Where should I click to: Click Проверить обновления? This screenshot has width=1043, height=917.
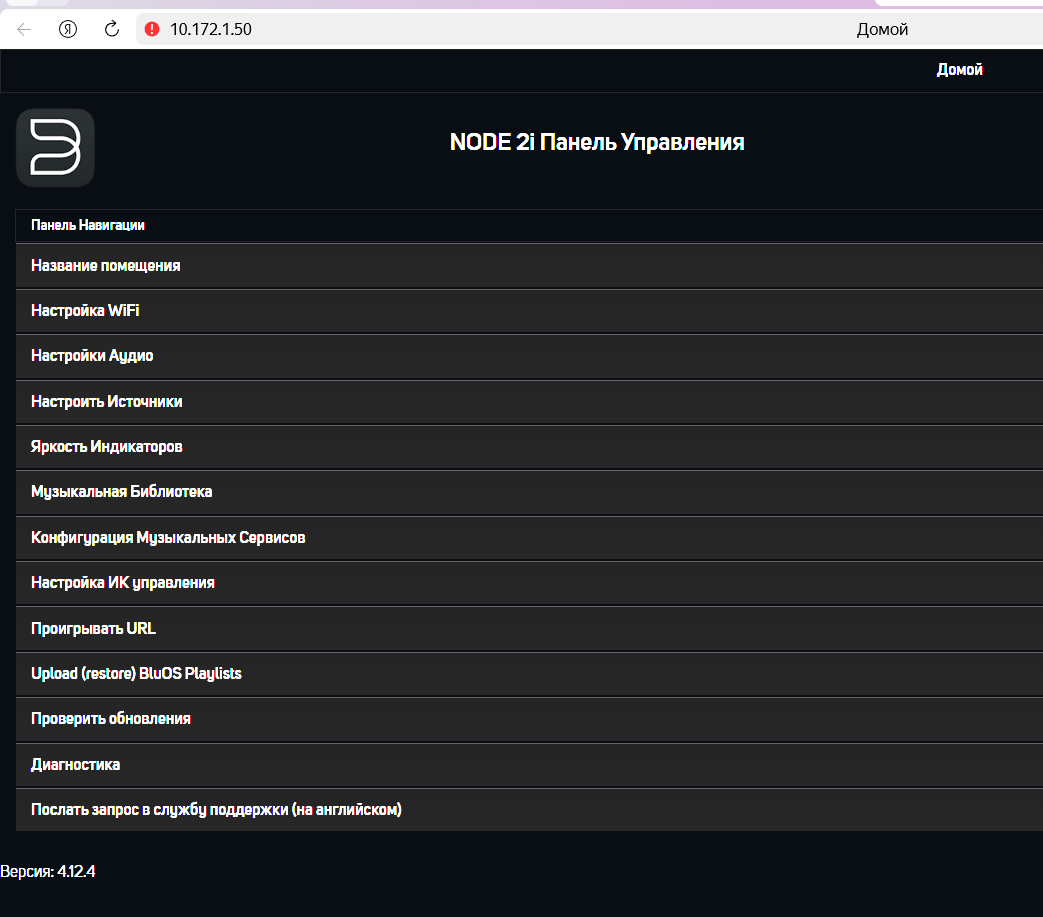pyautogui.click(x=111, y=719)
